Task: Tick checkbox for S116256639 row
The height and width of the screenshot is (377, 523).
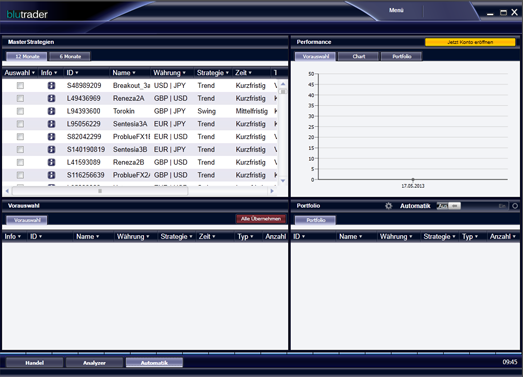Action: [20, 175]
